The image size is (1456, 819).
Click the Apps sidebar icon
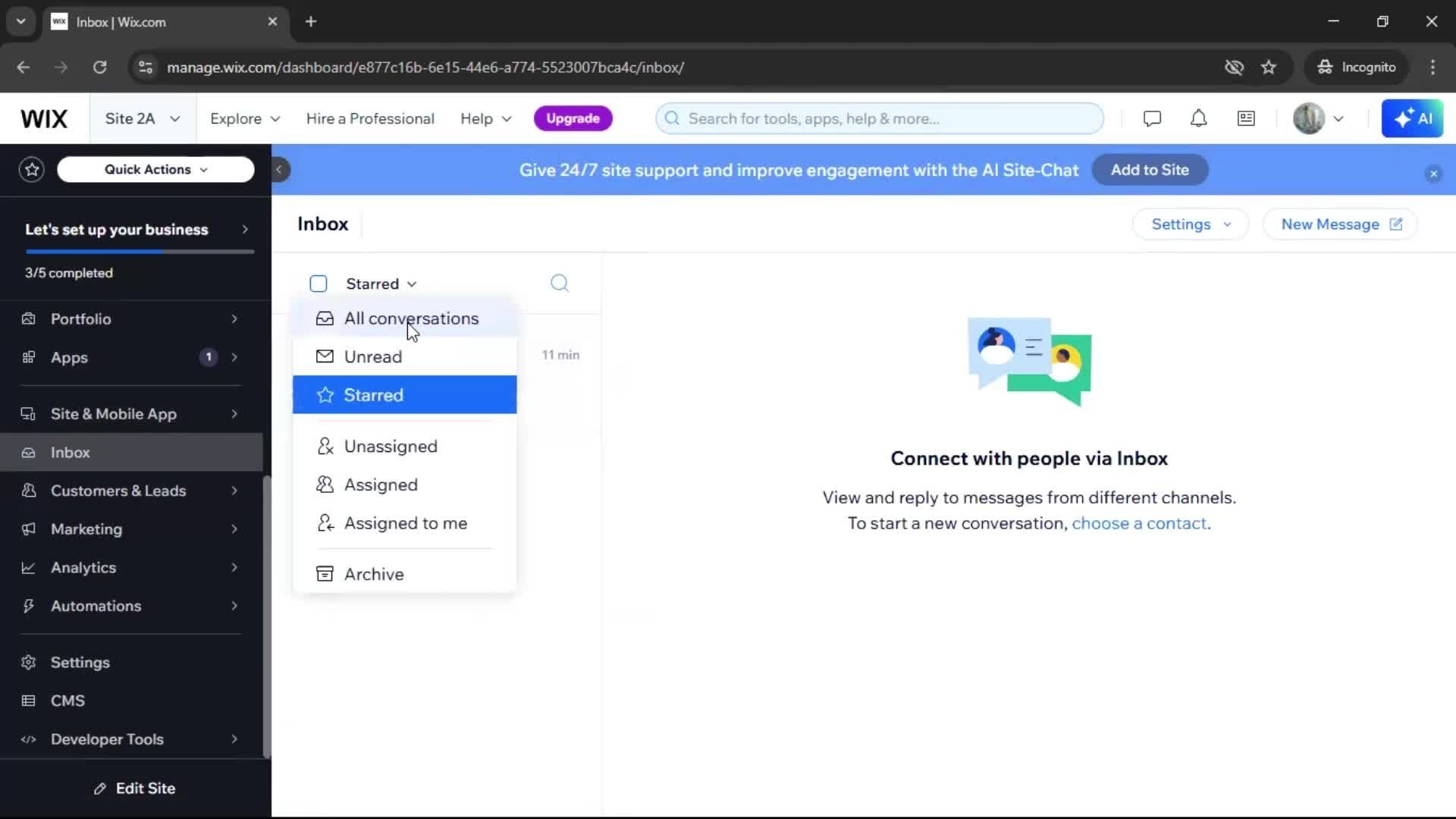click(x=29, y=357)
